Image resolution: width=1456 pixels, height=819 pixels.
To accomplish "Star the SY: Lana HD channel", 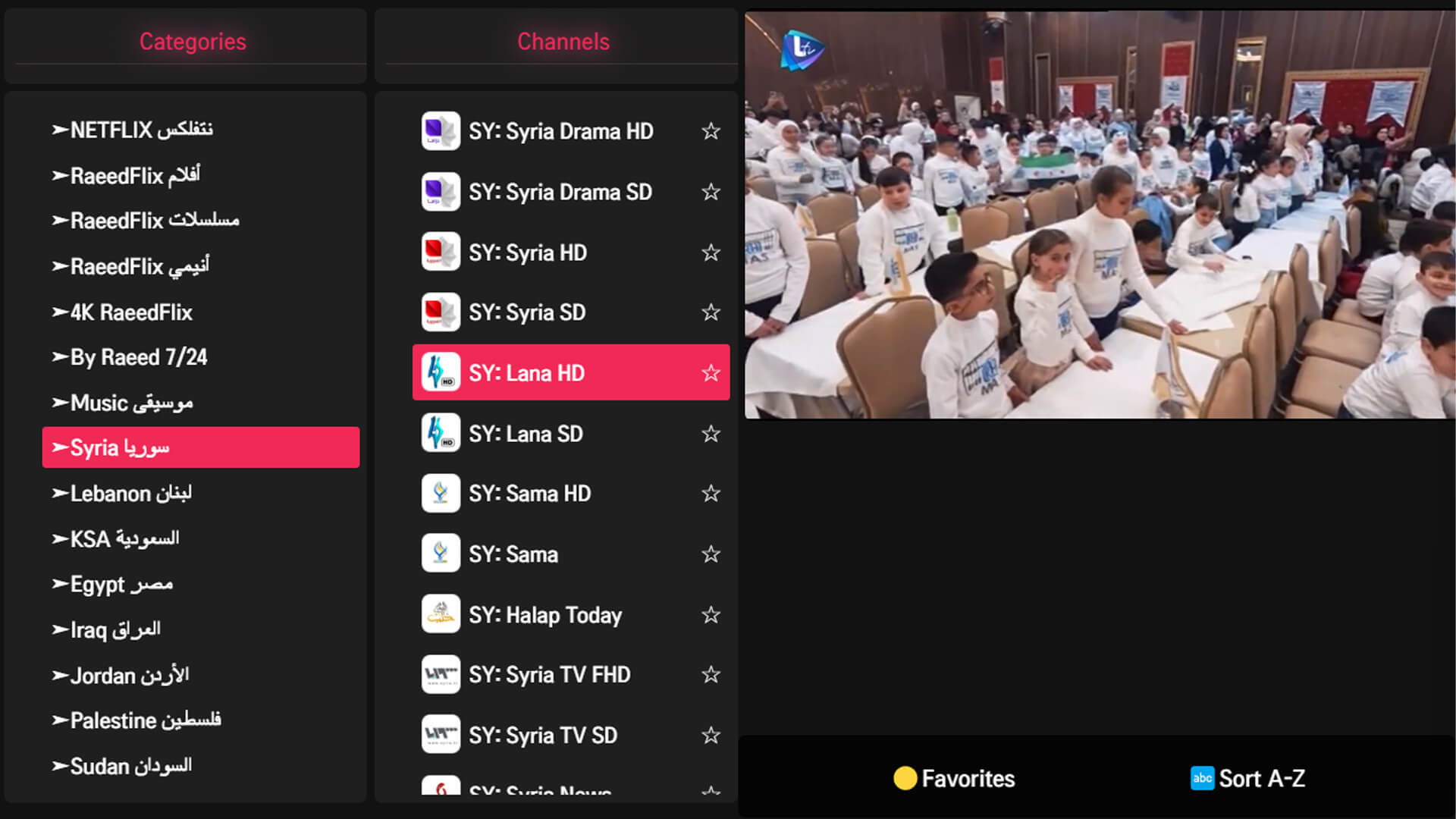I will click(x=711, y=372).
